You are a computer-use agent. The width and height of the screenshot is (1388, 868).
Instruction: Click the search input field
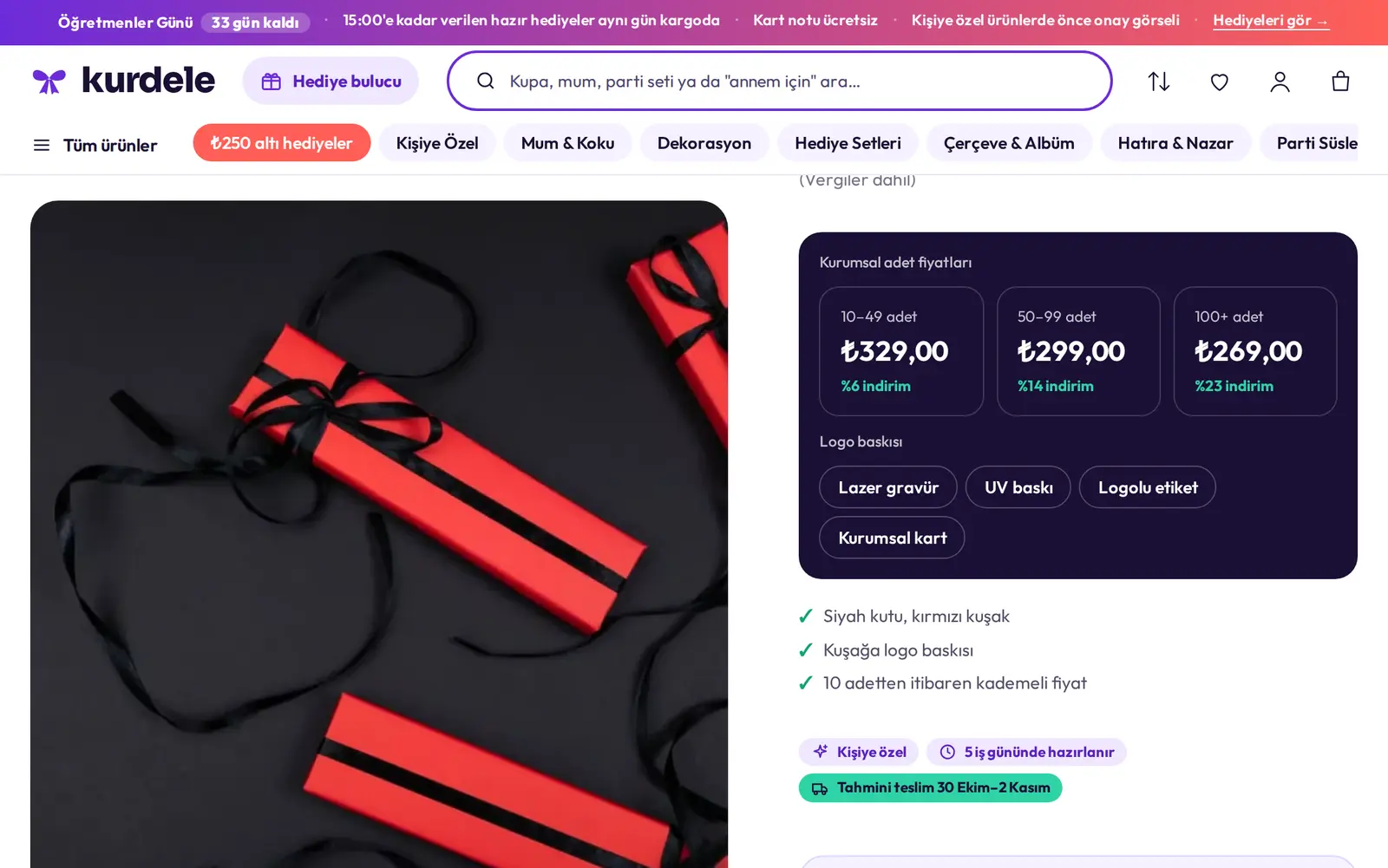[x=780, y=81]
